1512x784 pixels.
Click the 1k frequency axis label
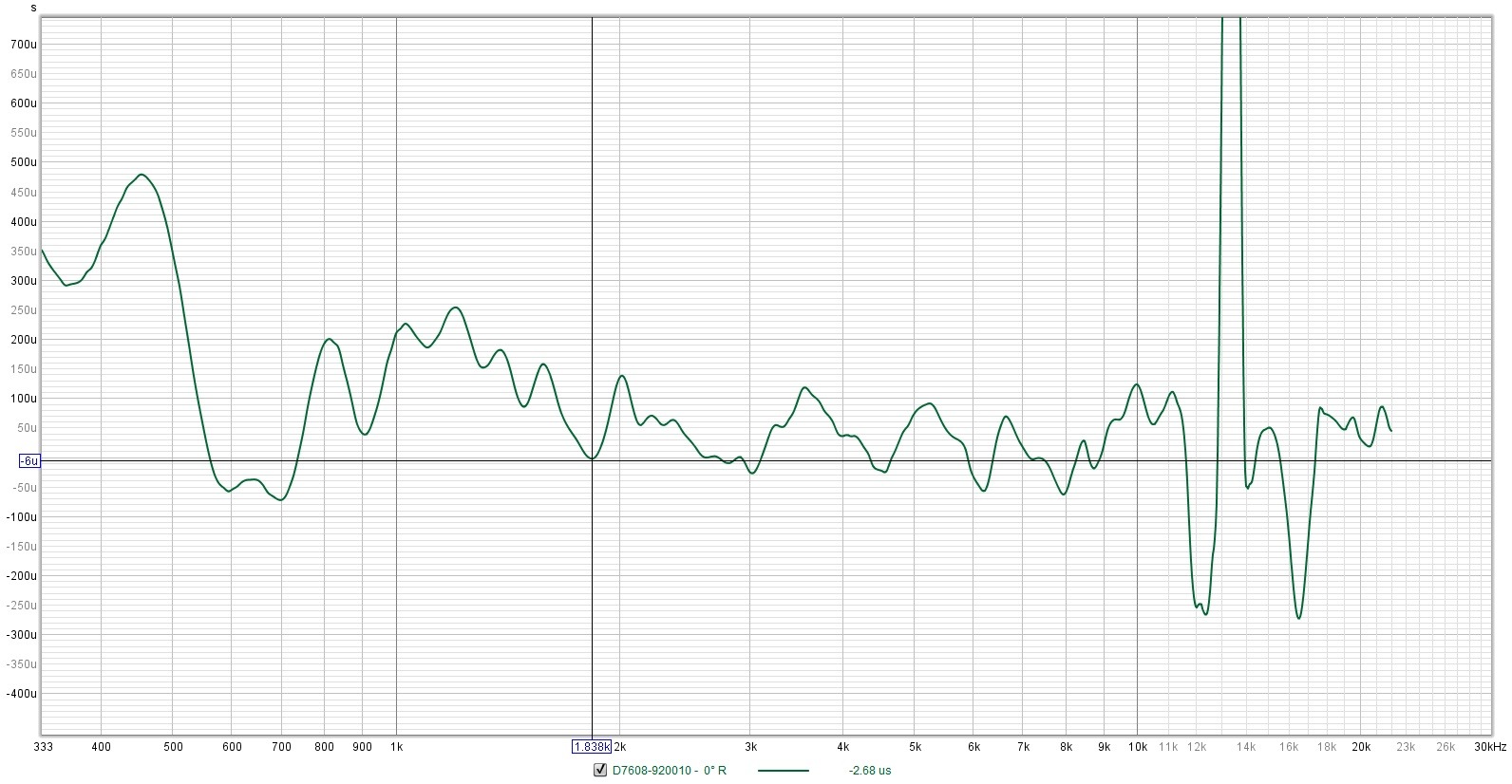pyautogui.click(x=396, y=747)
